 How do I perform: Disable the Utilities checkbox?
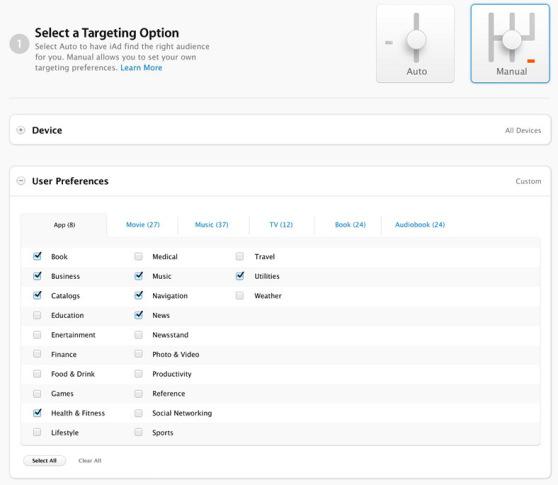click(240, 276)
